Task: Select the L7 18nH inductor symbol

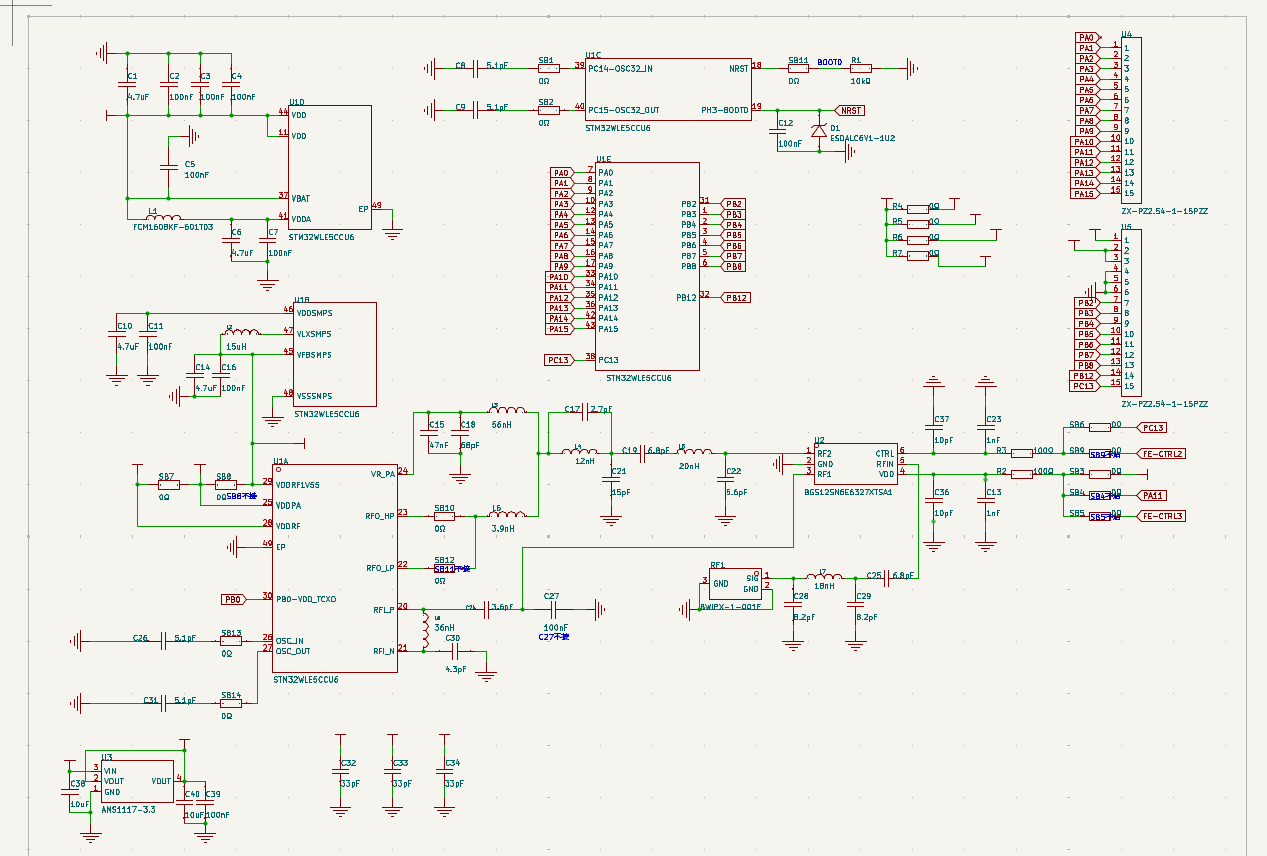Action: (x=826, y=577)
